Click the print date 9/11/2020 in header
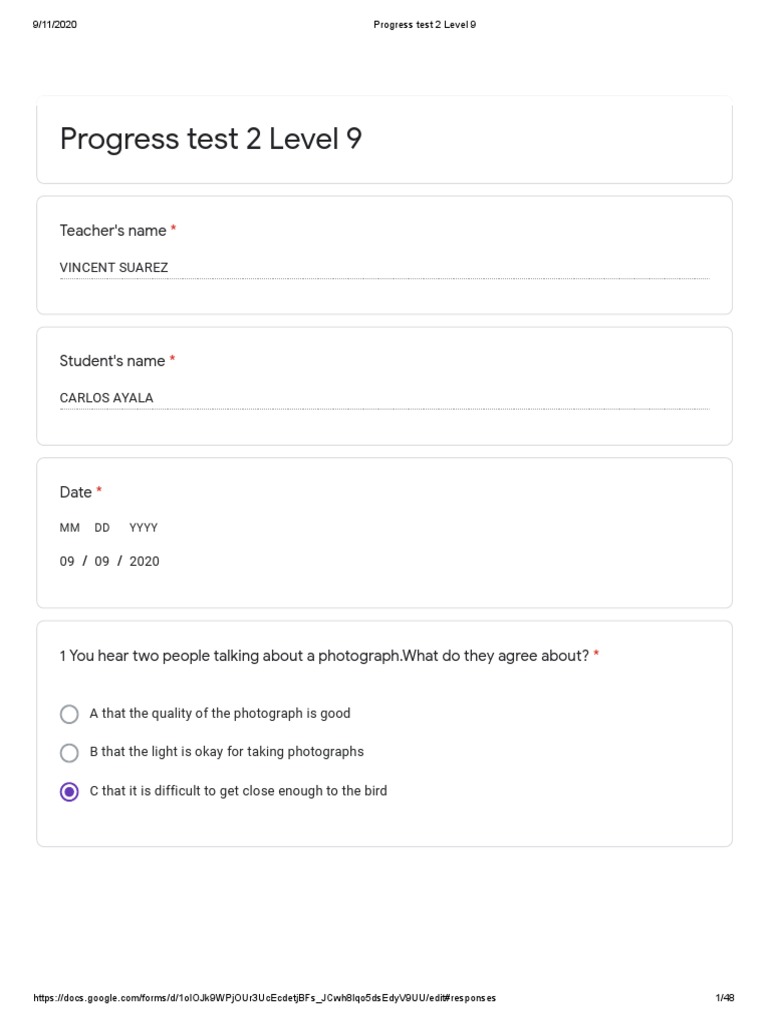The image size is (768, 1024). [x=55, y=25]
